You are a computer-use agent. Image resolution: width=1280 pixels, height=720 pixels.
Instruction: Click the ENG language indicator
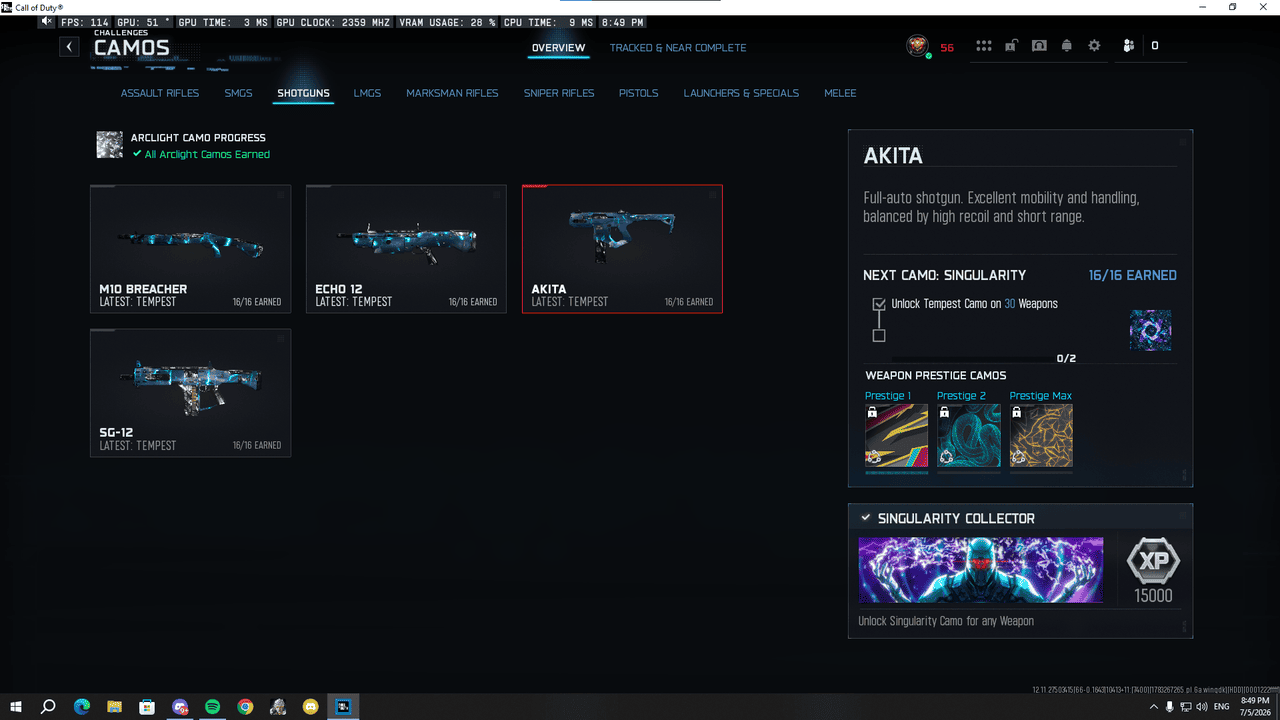point(1221,707)
